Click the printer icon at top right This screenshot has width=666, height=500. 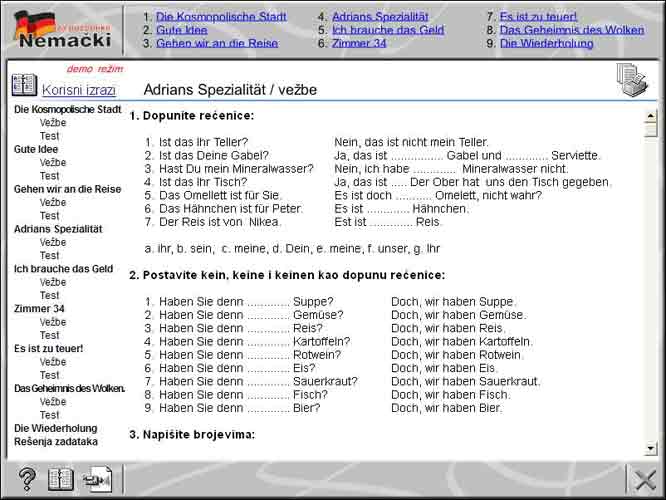[x=632, y=79]
